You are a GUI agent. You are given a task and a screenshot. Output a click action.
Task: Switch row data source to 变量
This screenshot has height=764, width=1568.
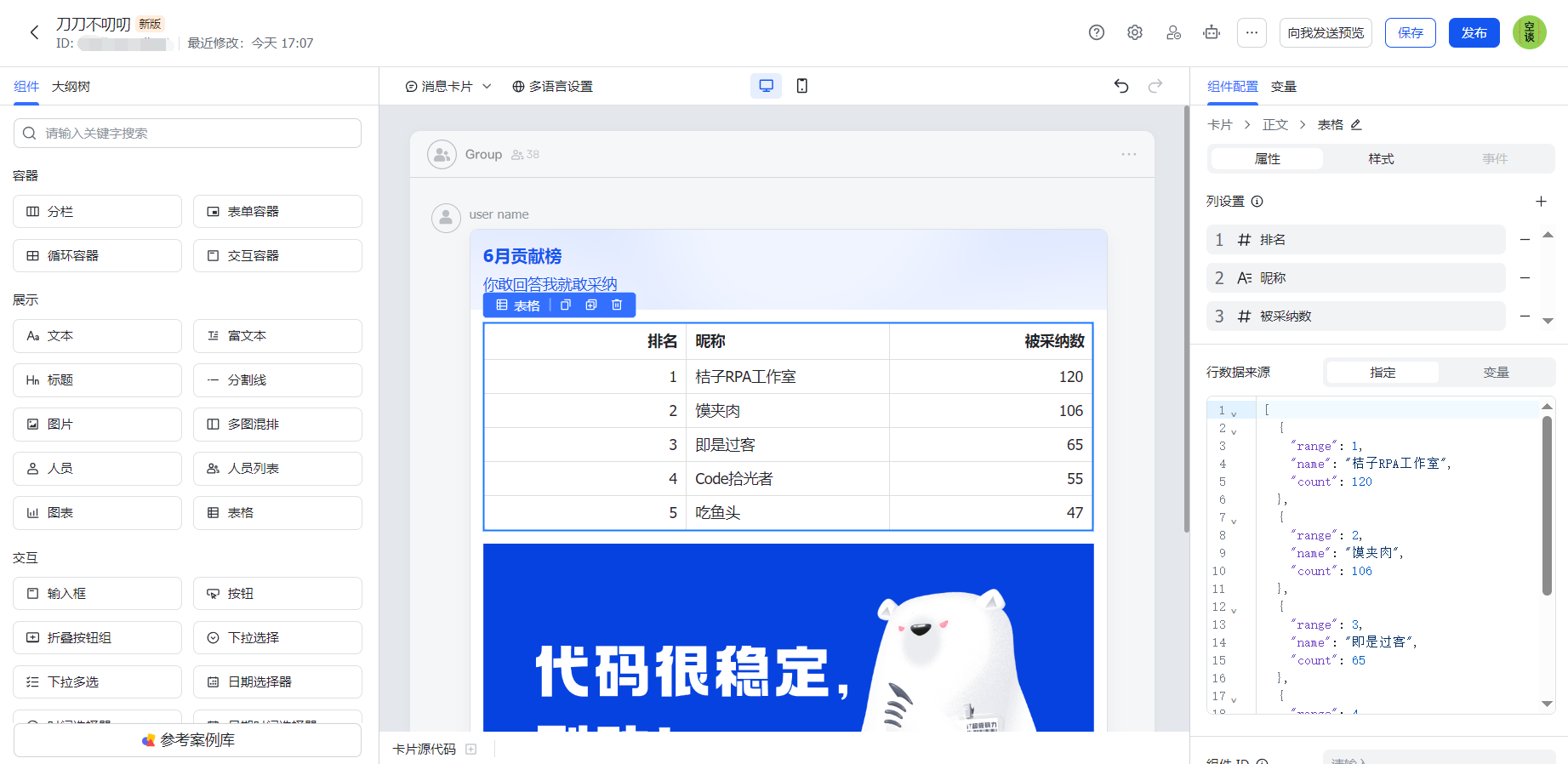(1496, 373)
